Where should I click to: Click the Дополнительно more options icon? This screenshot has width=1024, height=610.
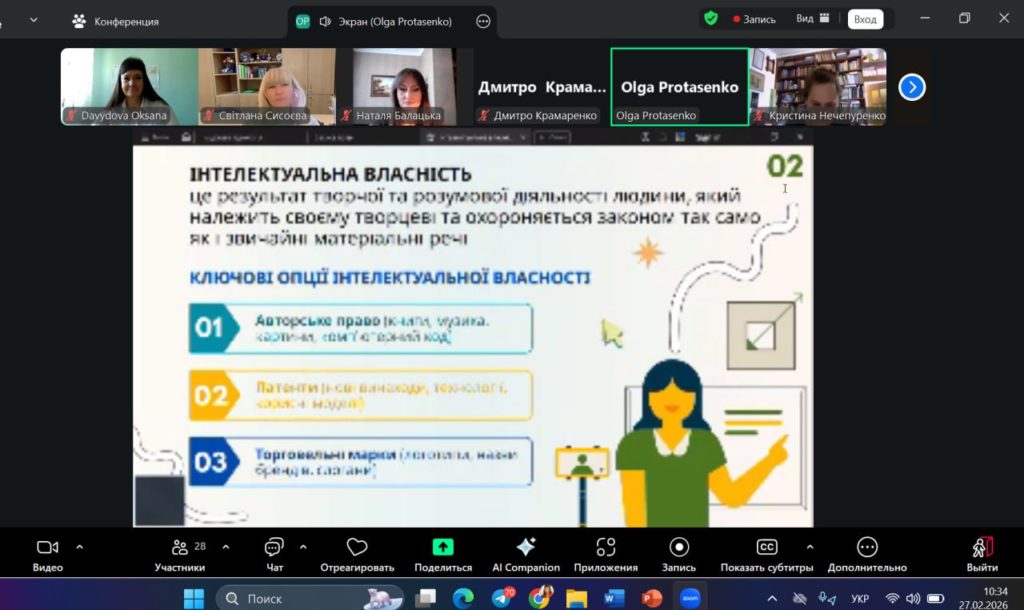867,548
